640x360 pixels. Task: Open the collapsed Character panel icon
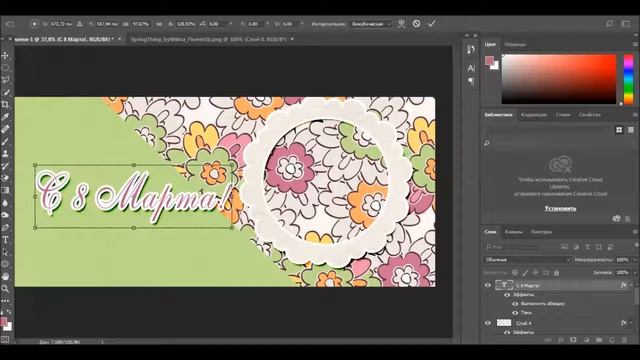471,68
